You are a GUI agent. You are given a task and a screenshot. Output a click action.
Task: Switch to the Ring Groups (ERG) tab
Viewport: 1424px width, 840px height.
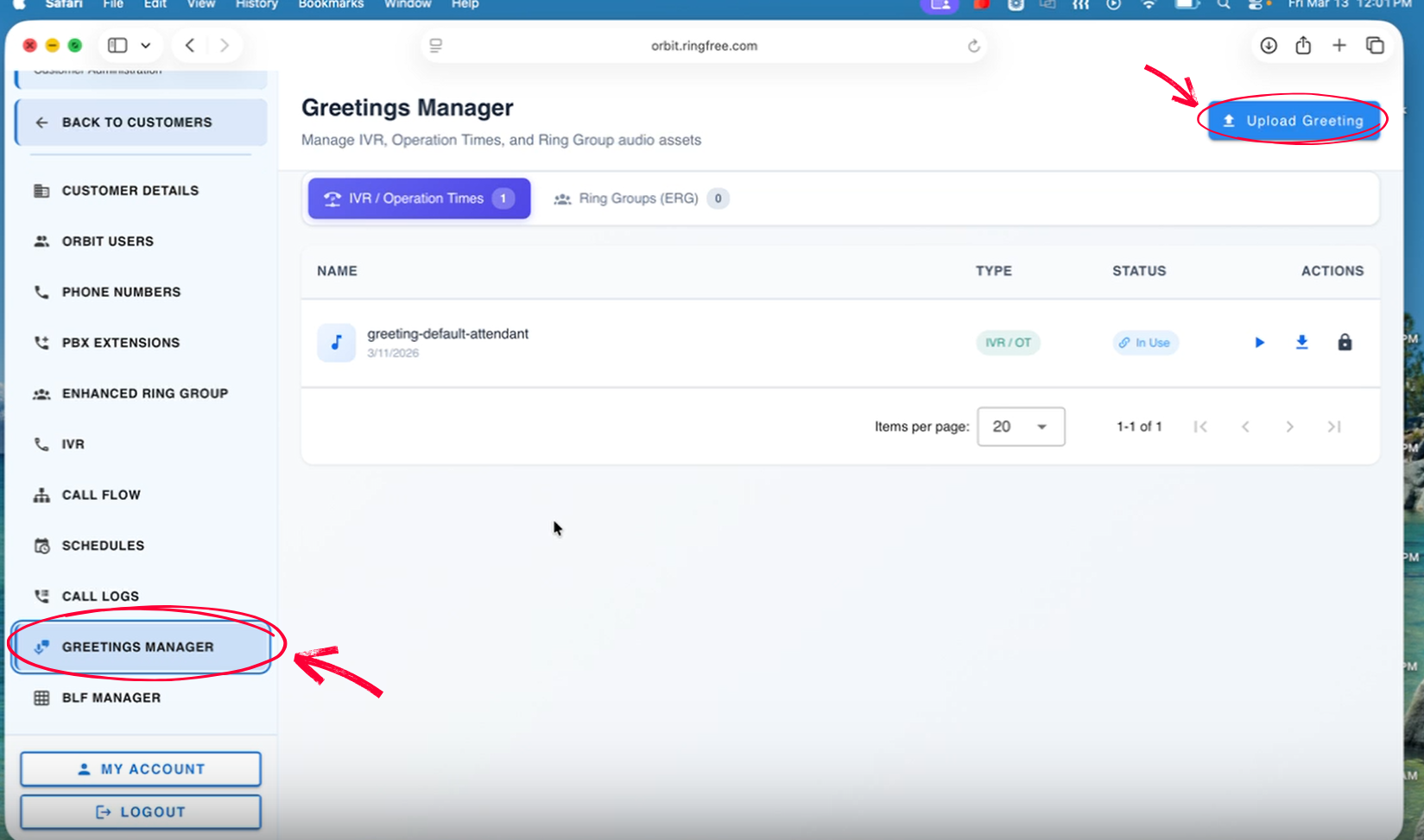pos(640,199)
